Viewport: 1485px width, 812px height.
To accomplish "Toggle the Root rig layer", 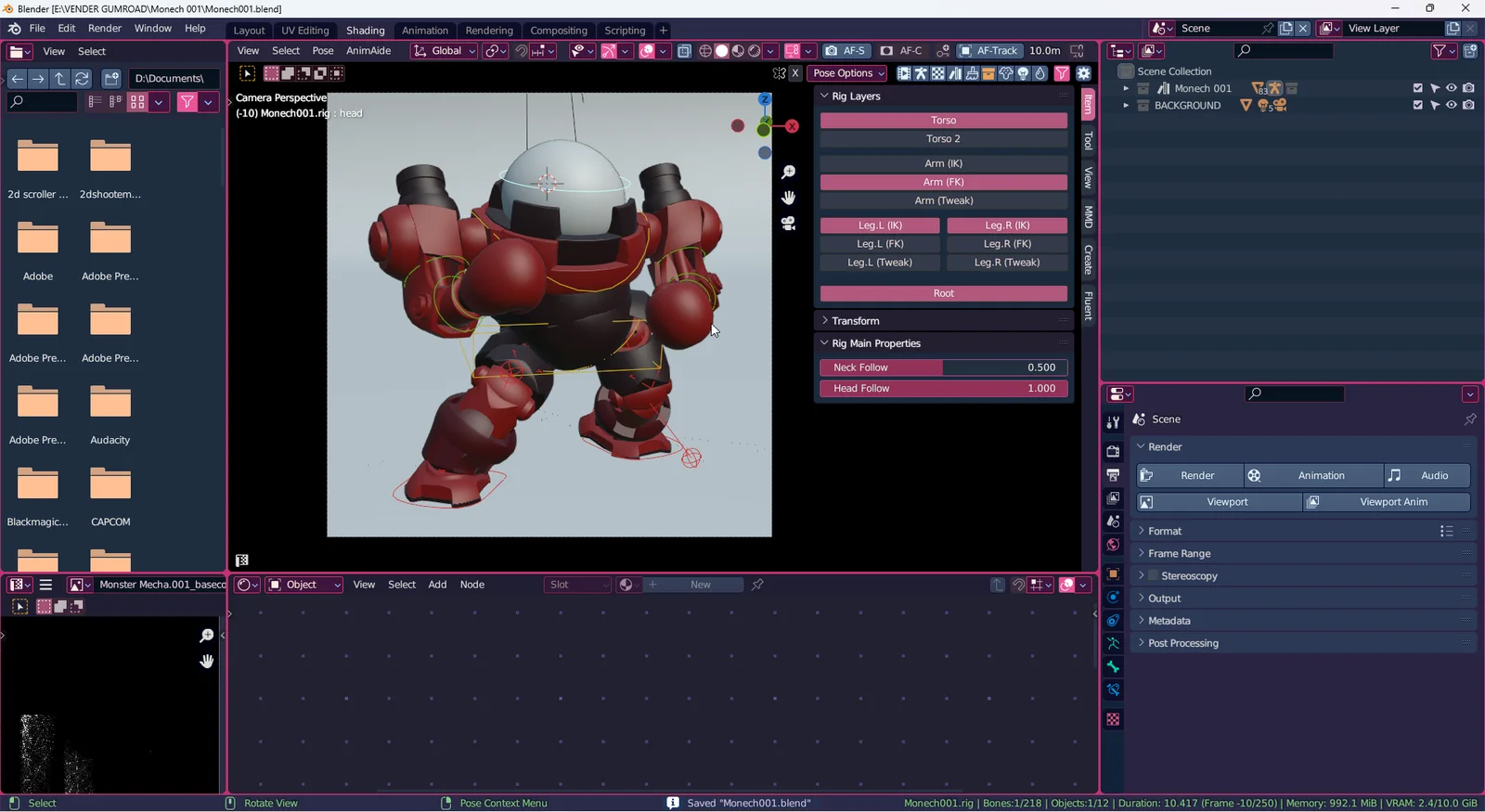I will click(943, 293).
